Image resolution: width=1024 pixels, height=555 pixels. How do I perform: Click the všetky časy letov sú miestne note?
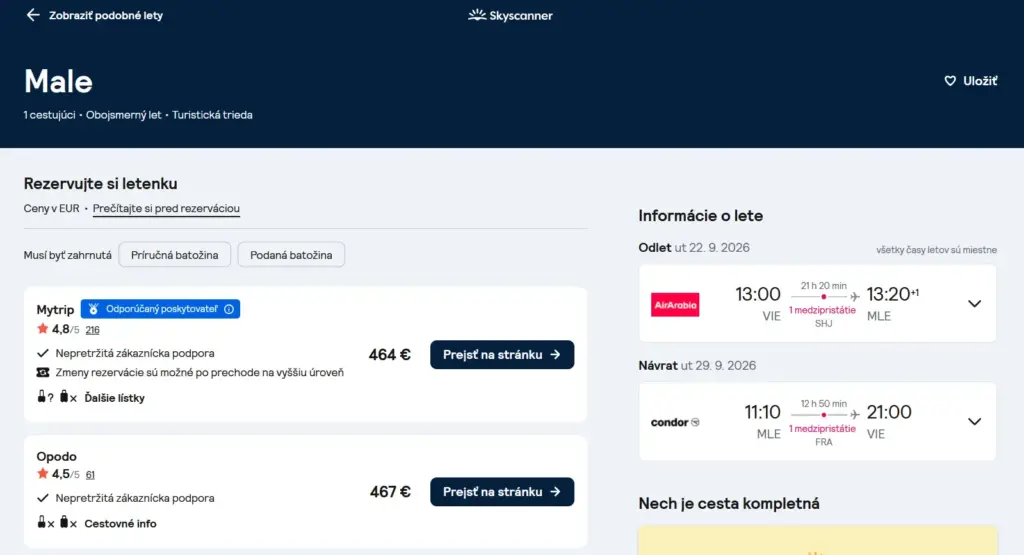(x=936, y=249)
